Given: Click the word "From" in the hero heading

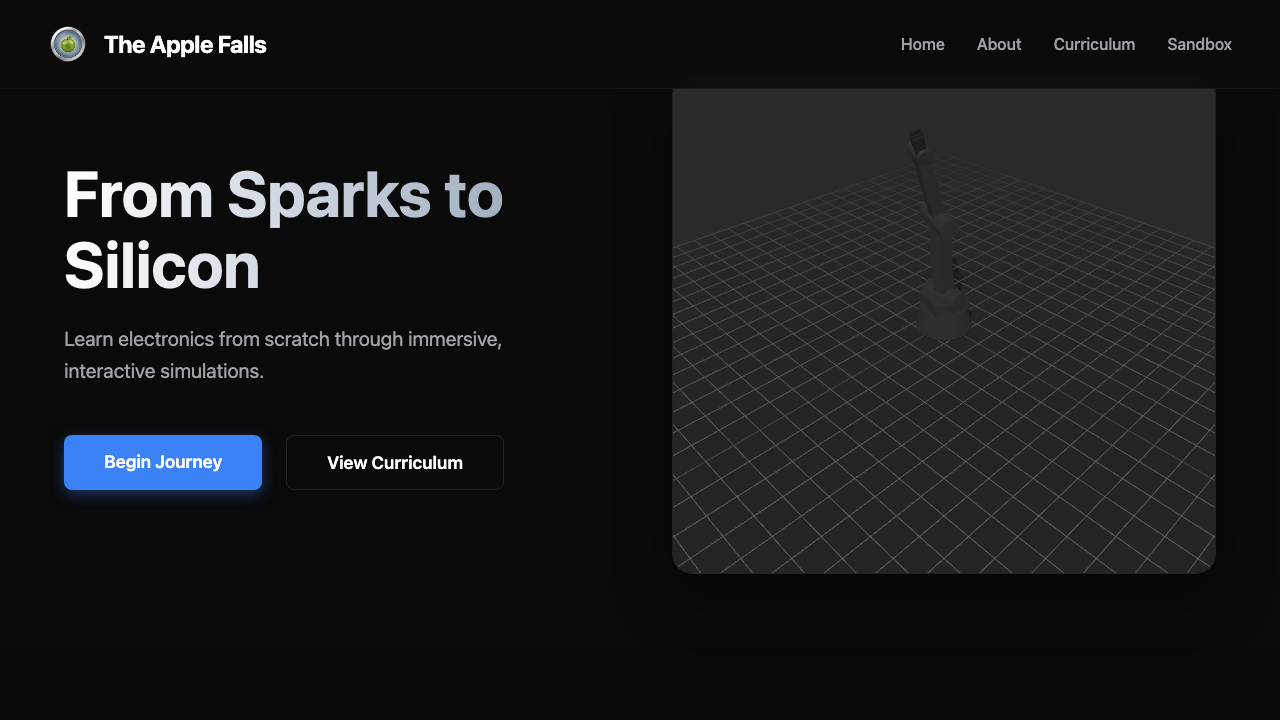Looking at the screenshot, I should [138, 195].
